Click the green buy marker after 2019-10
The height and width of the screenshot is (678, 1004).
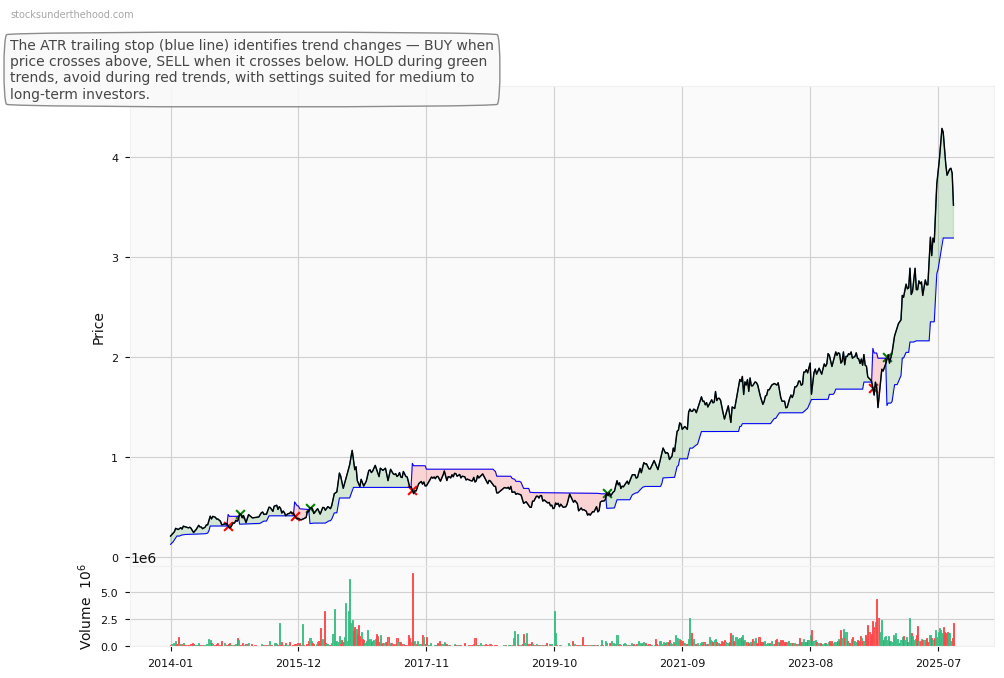click(x=608, y=493)
